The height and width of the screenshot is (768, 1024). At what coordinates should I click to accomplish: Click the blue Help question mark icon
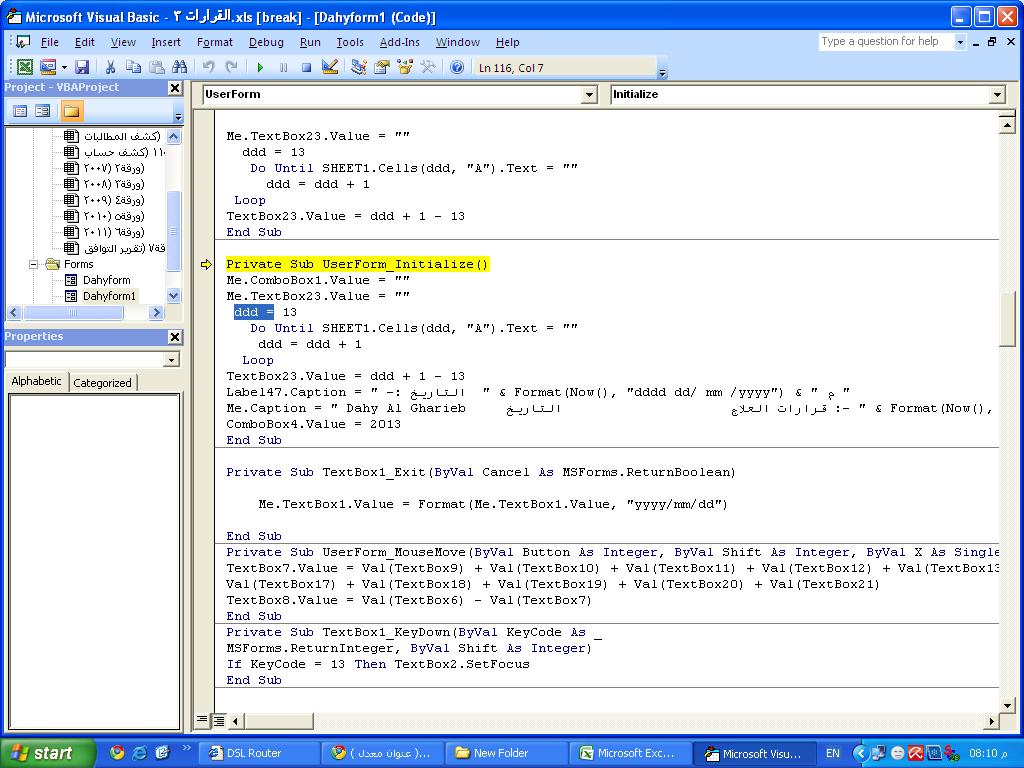(457, 67)
